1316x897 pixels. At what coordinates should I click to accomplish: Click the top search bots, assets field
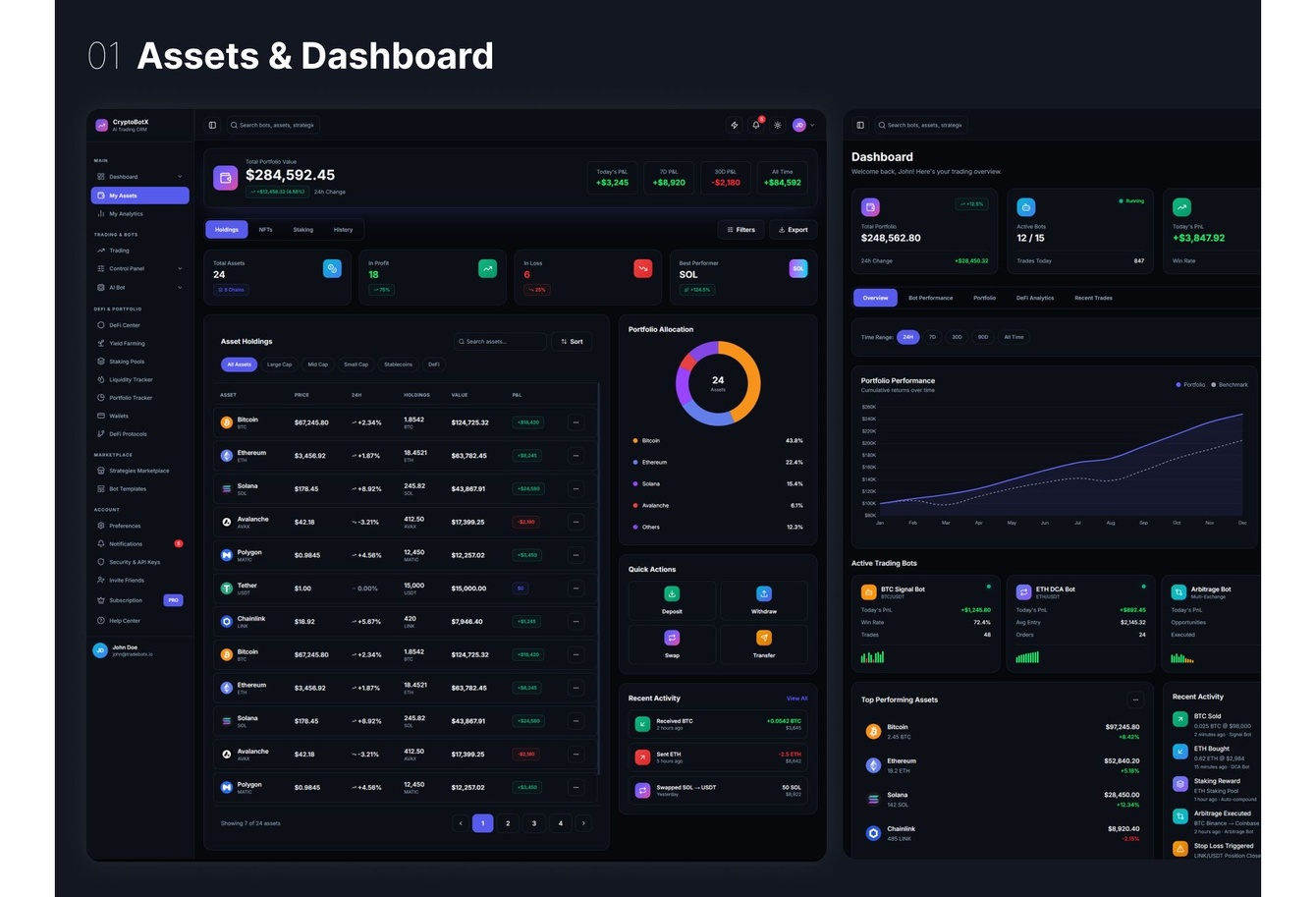point(273,125)
